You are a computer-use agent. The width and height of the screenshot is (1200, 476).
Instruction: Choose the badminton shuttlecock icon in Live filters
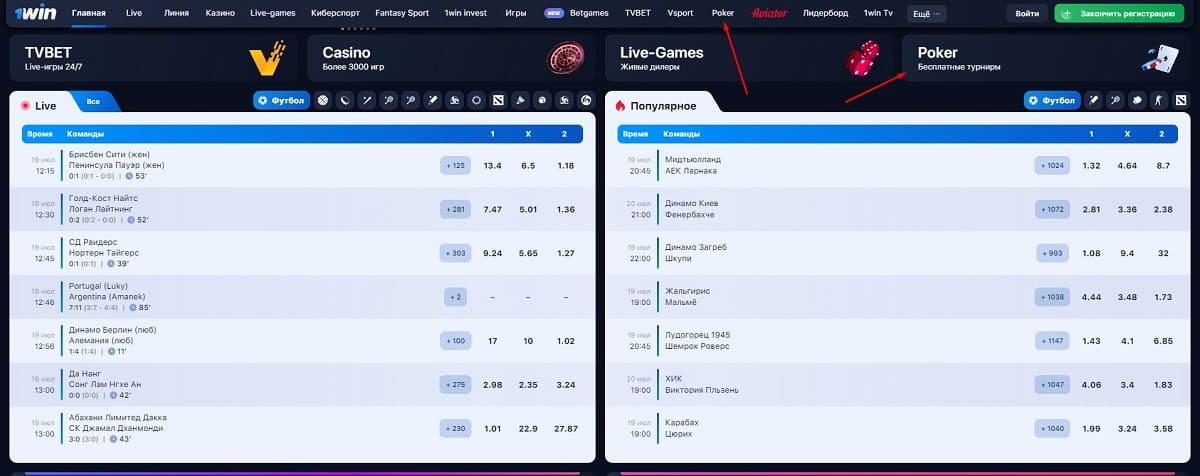click(520, 100)
